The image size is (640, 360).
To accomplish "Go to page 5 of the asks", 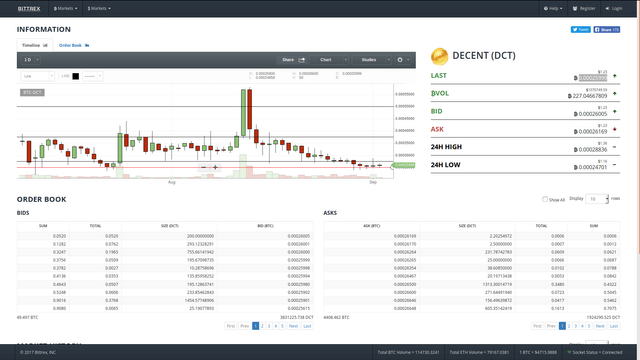I will 589,326.
